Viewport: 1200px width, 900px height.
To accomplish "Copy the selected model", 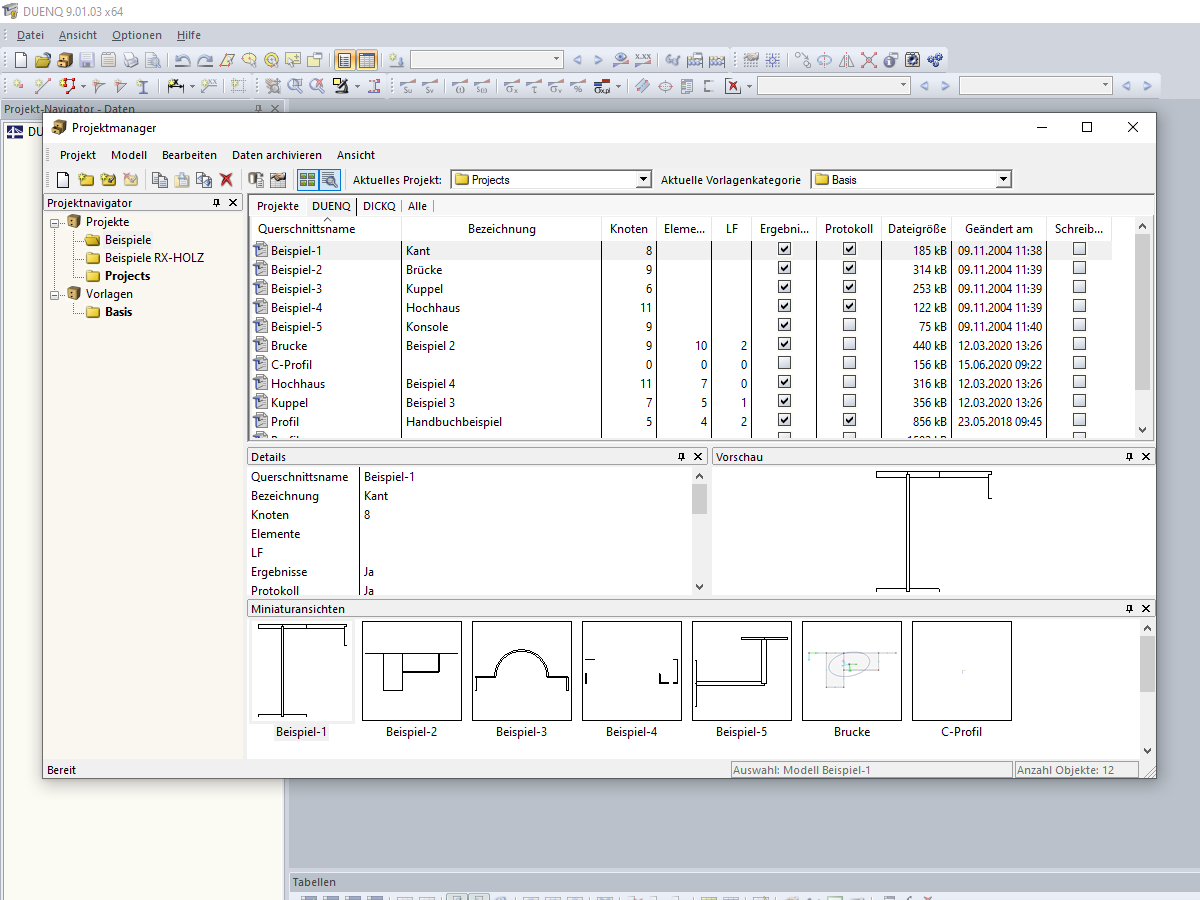I will coord(161,180).
